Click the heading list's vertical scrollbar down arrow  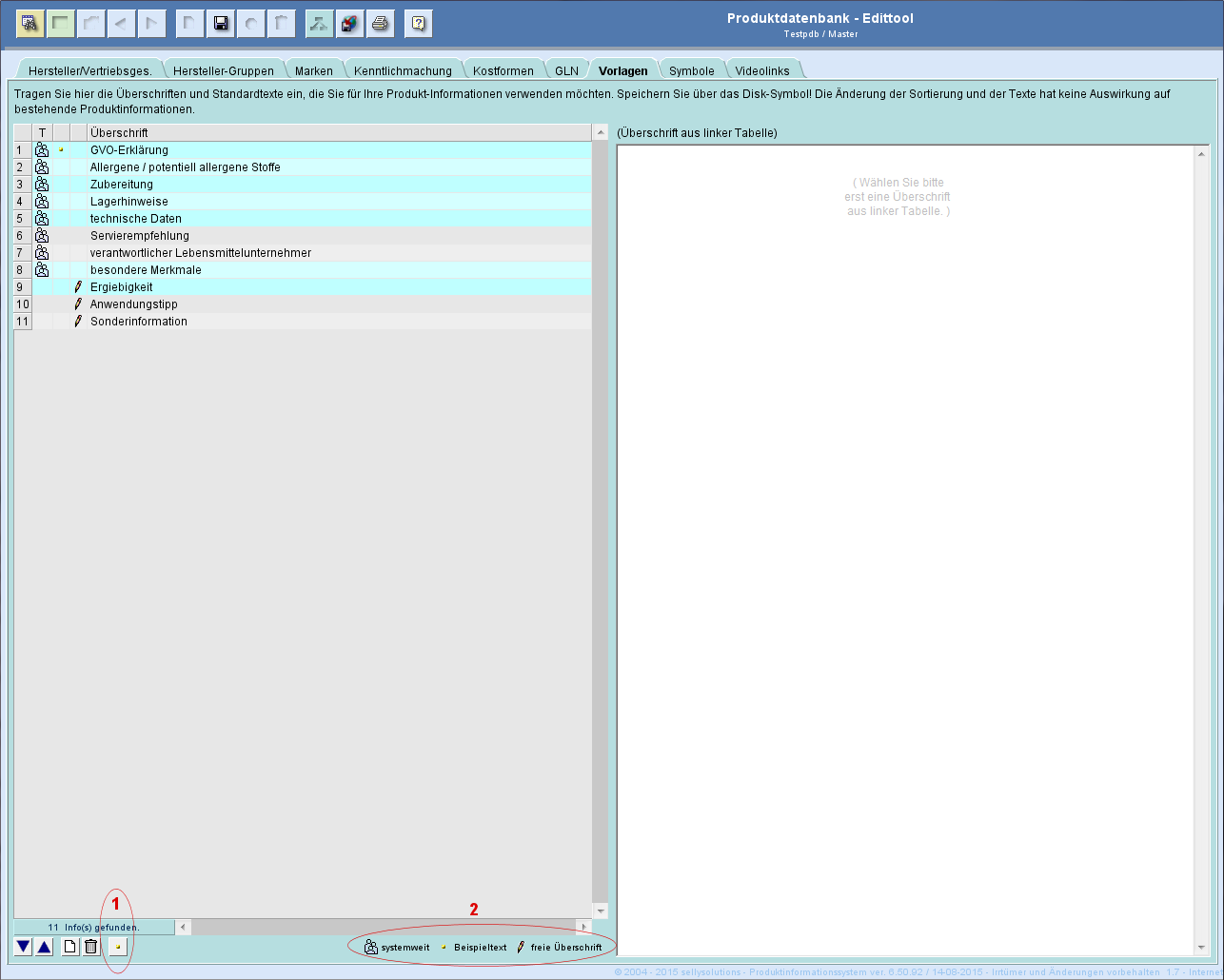[600, 911]
